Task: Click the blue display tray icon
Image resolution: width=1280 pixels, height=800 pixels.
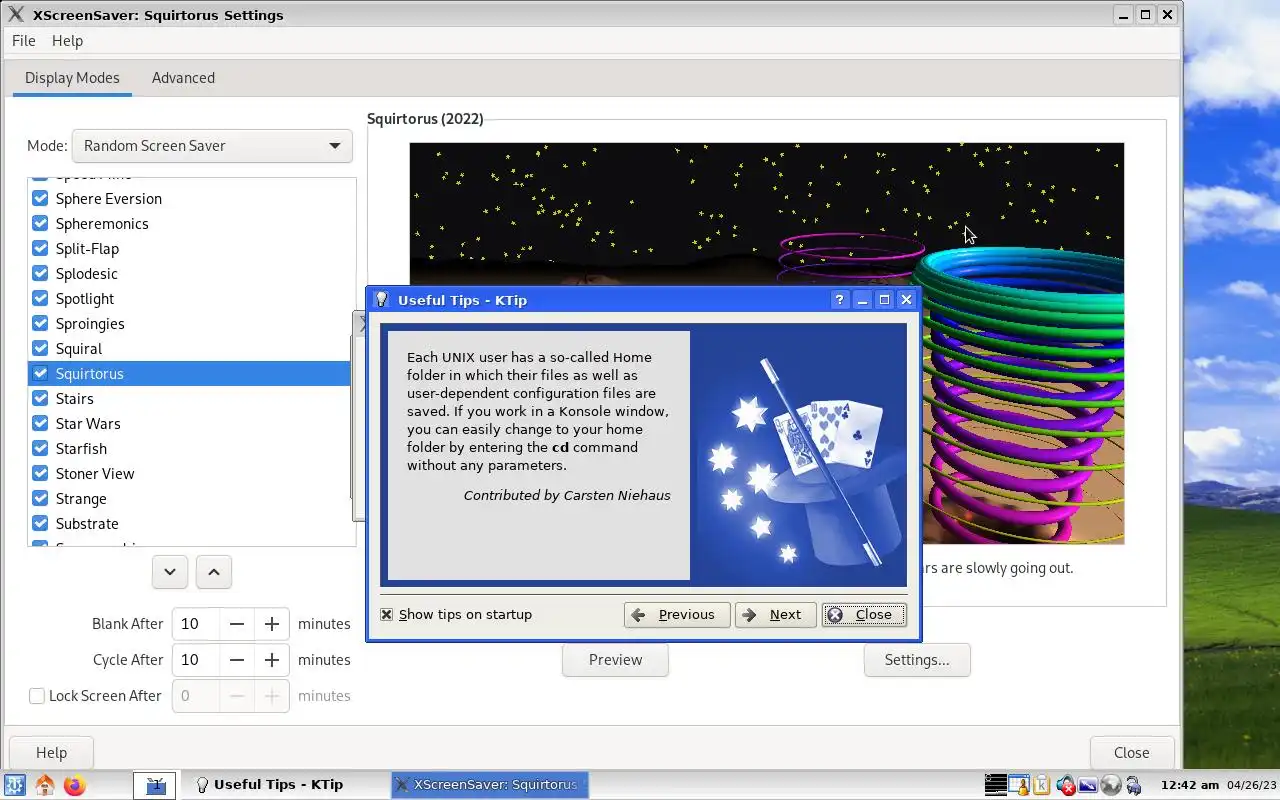Action: [1088, 785]
